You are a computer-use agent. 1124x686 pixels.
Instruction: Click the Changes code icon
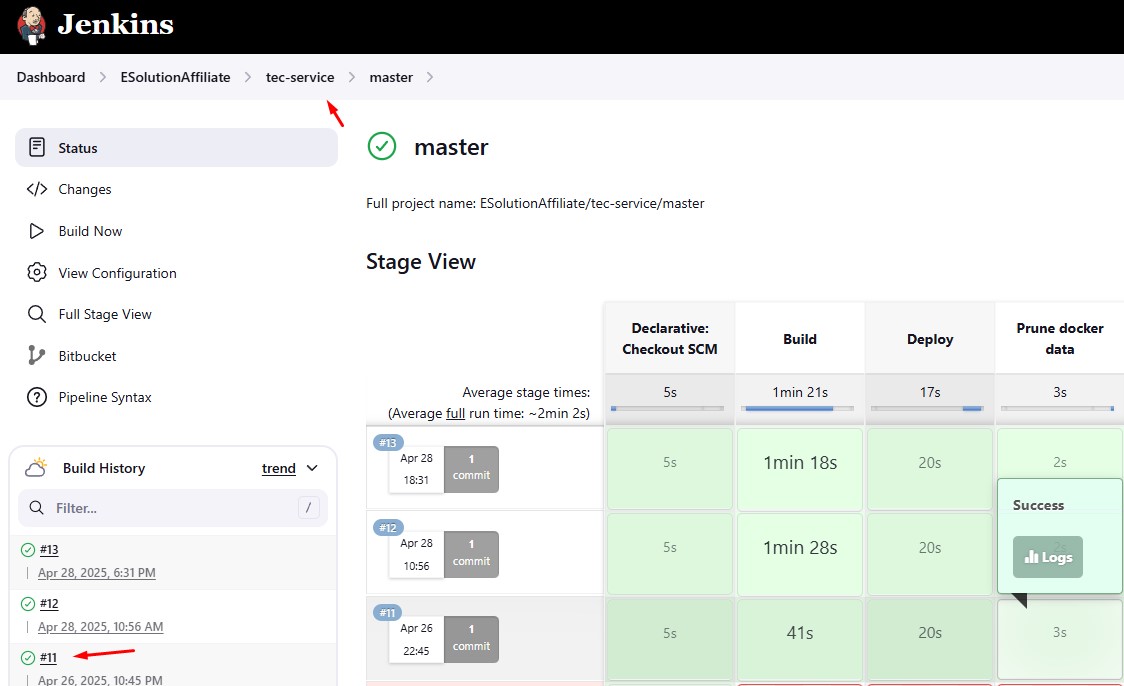tap(37, 189)
